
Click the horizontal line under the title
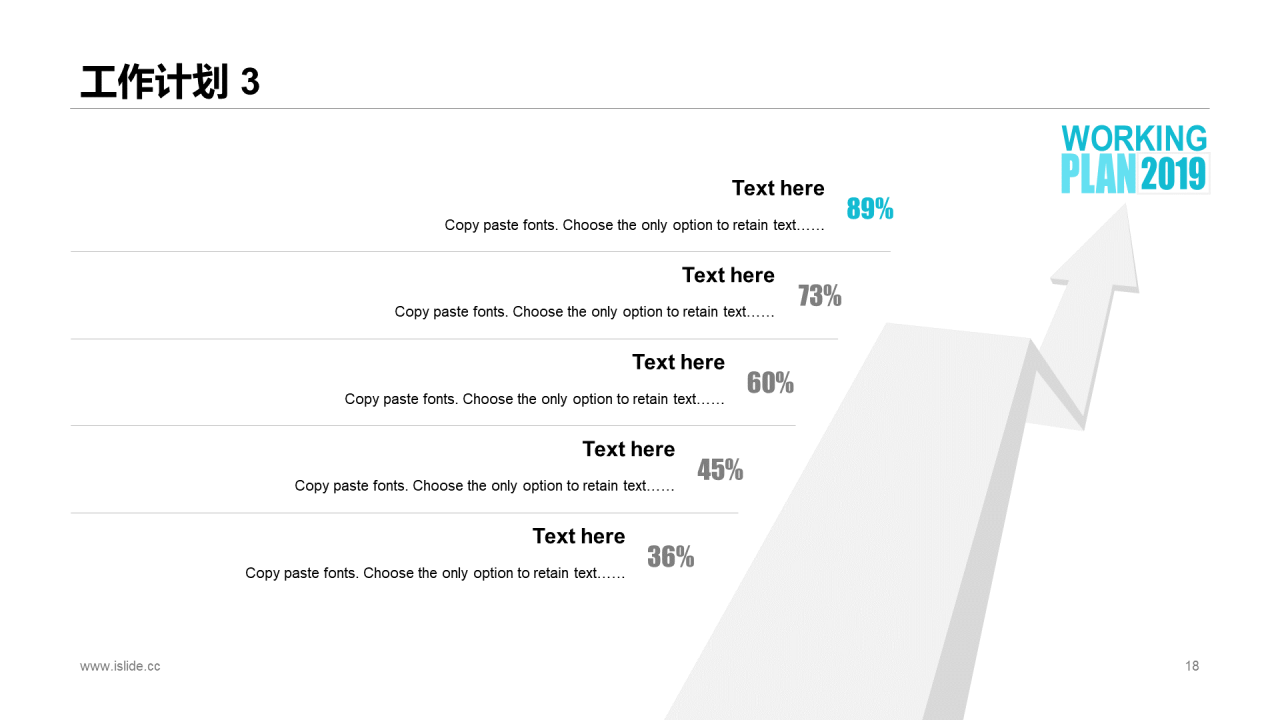pos(640,108)
